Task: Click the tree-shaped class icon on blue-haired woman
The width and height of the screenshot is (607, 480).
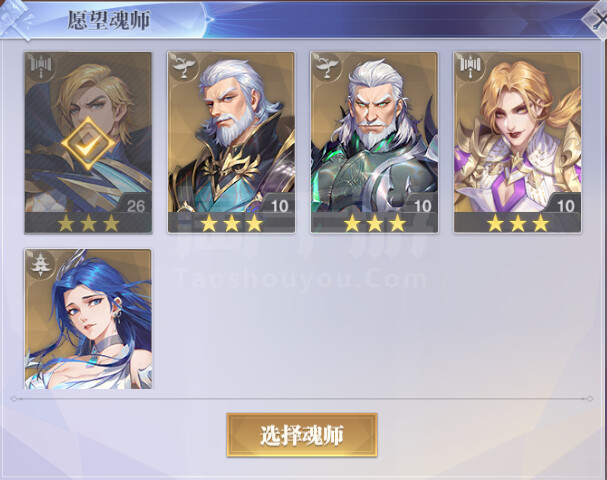Action: click(40, 264)
